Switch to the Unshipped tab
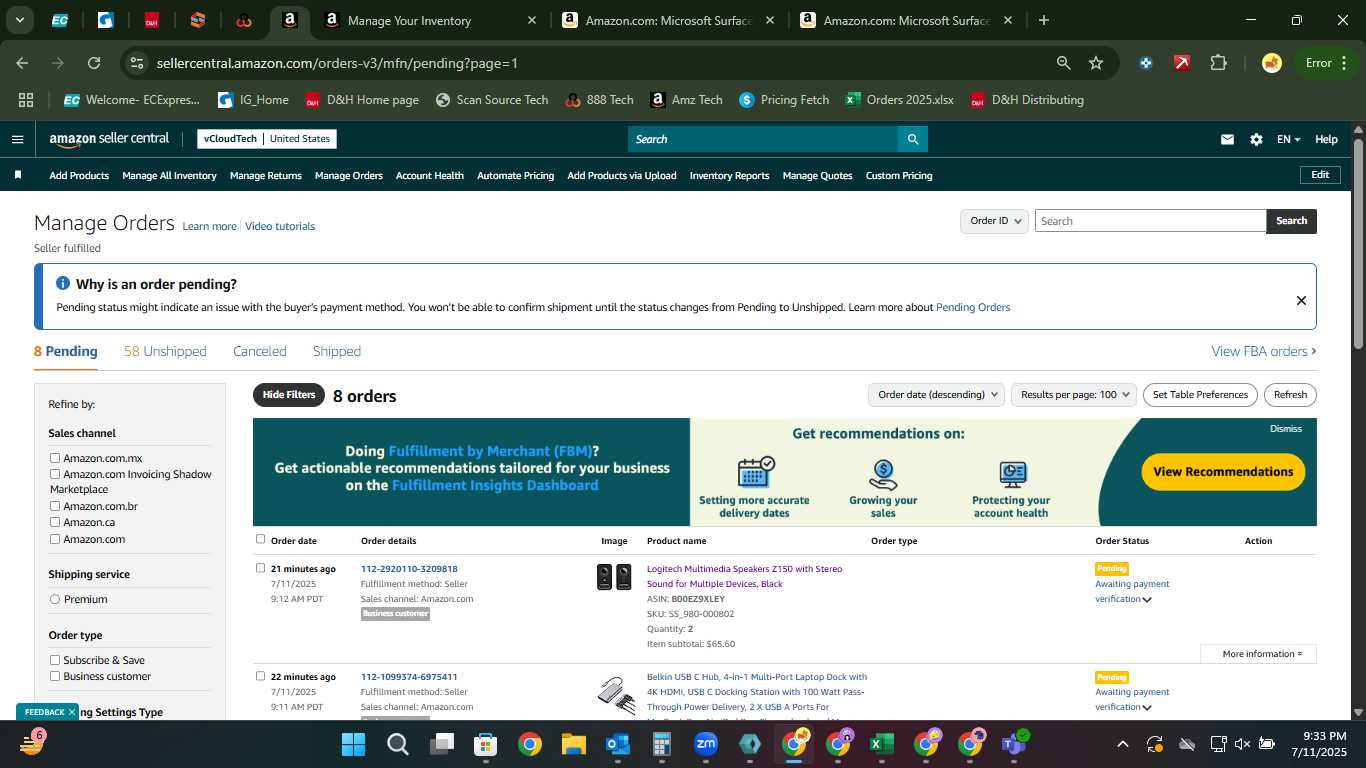This screenshot has width=1366, height=768. coord(165,351)
